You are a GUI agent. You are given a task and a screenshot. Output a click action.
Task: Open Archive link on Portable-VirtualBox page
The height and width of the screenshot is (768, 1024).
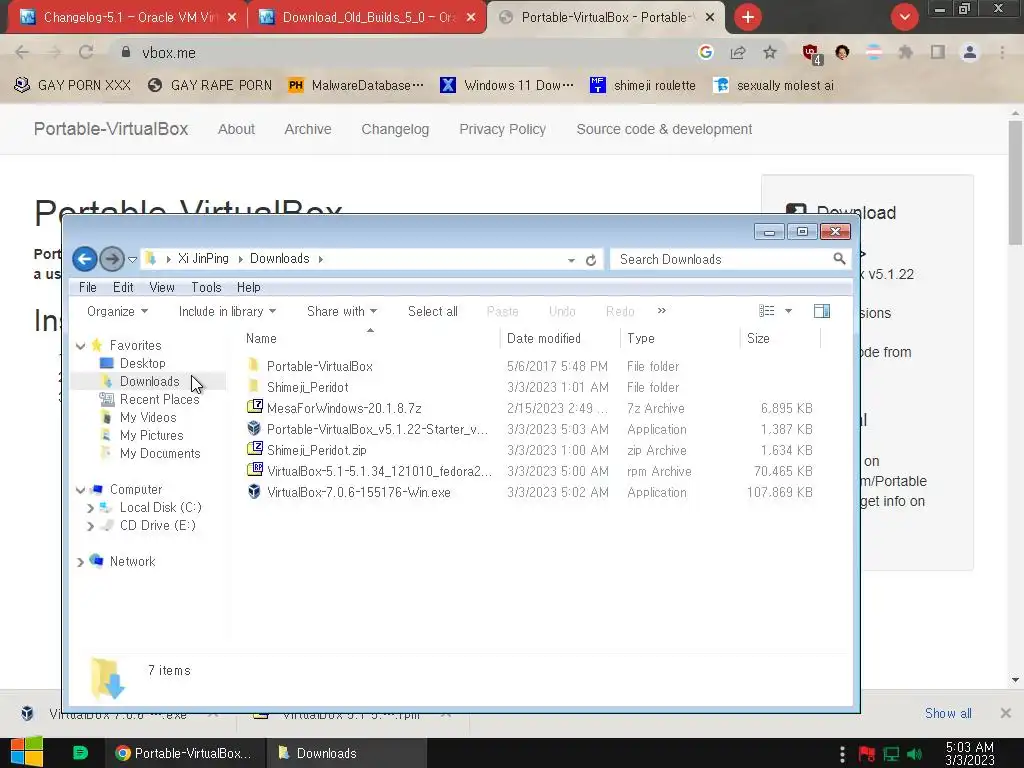click(x=308, y=129)
